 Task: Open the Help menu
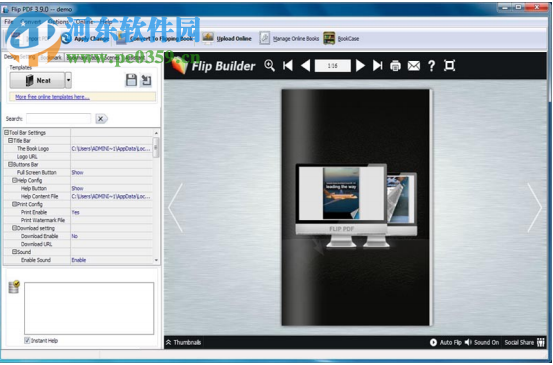click(106, 22)
